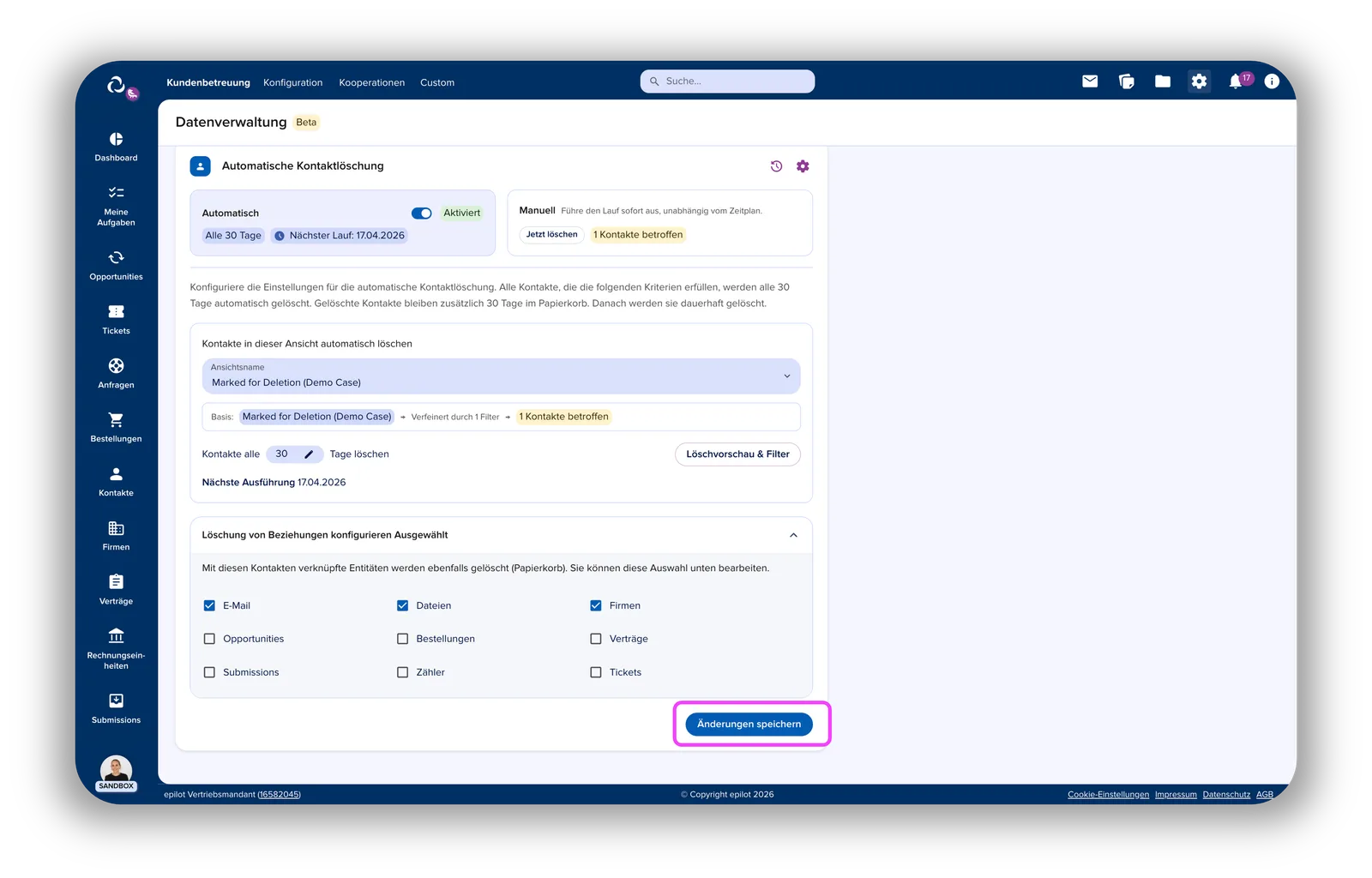Click the Alle 30 Tage chip

233,236
